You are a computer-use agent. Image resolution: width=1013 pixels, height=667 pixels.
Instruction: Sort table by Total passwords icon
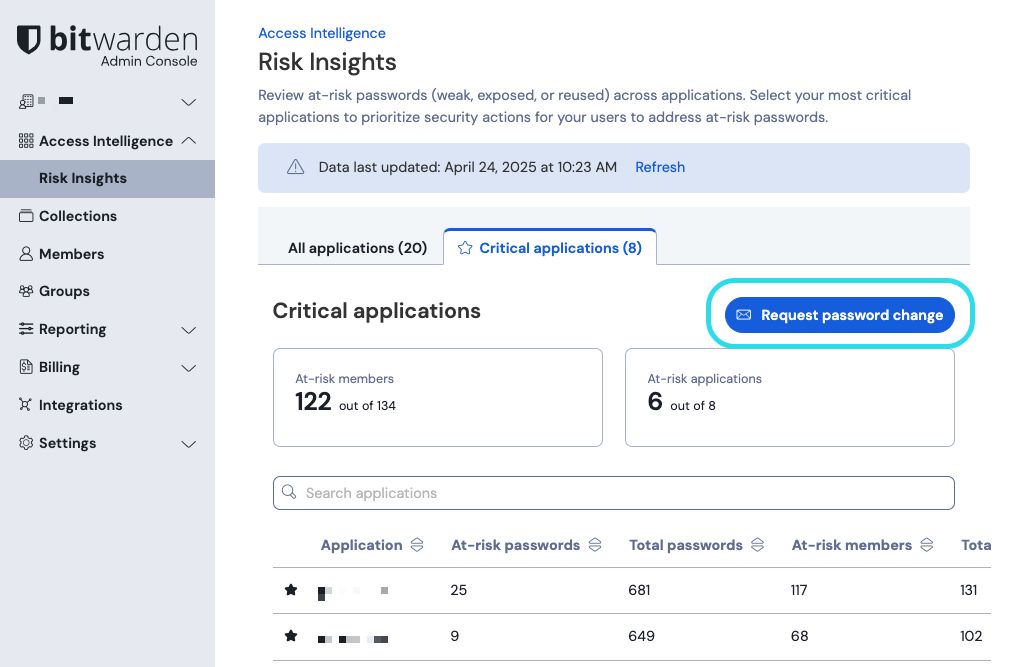click(x=757, y=545)
